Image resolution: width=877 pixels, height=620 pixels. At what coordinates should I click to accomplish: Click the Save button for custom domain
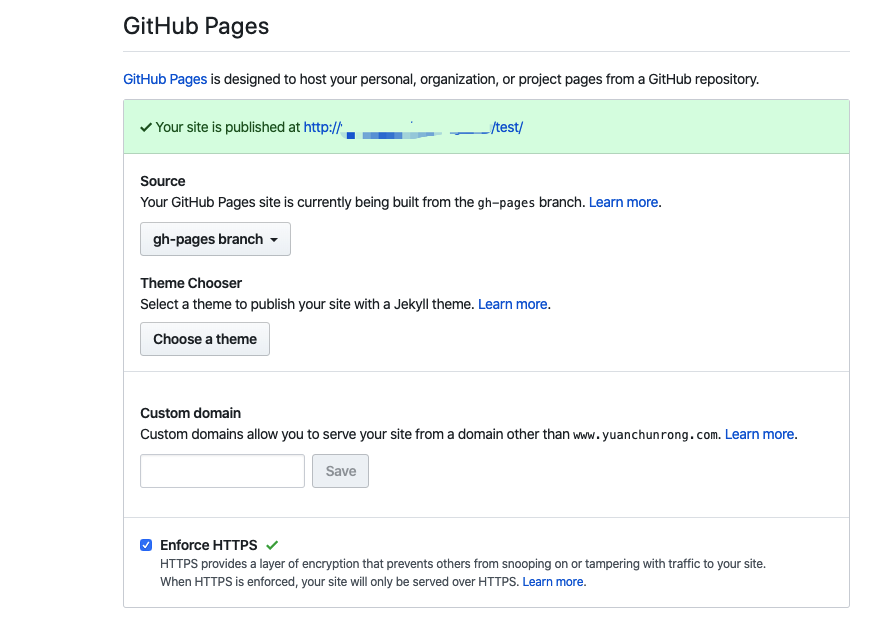pyautogui.click(x=340, y=471)
